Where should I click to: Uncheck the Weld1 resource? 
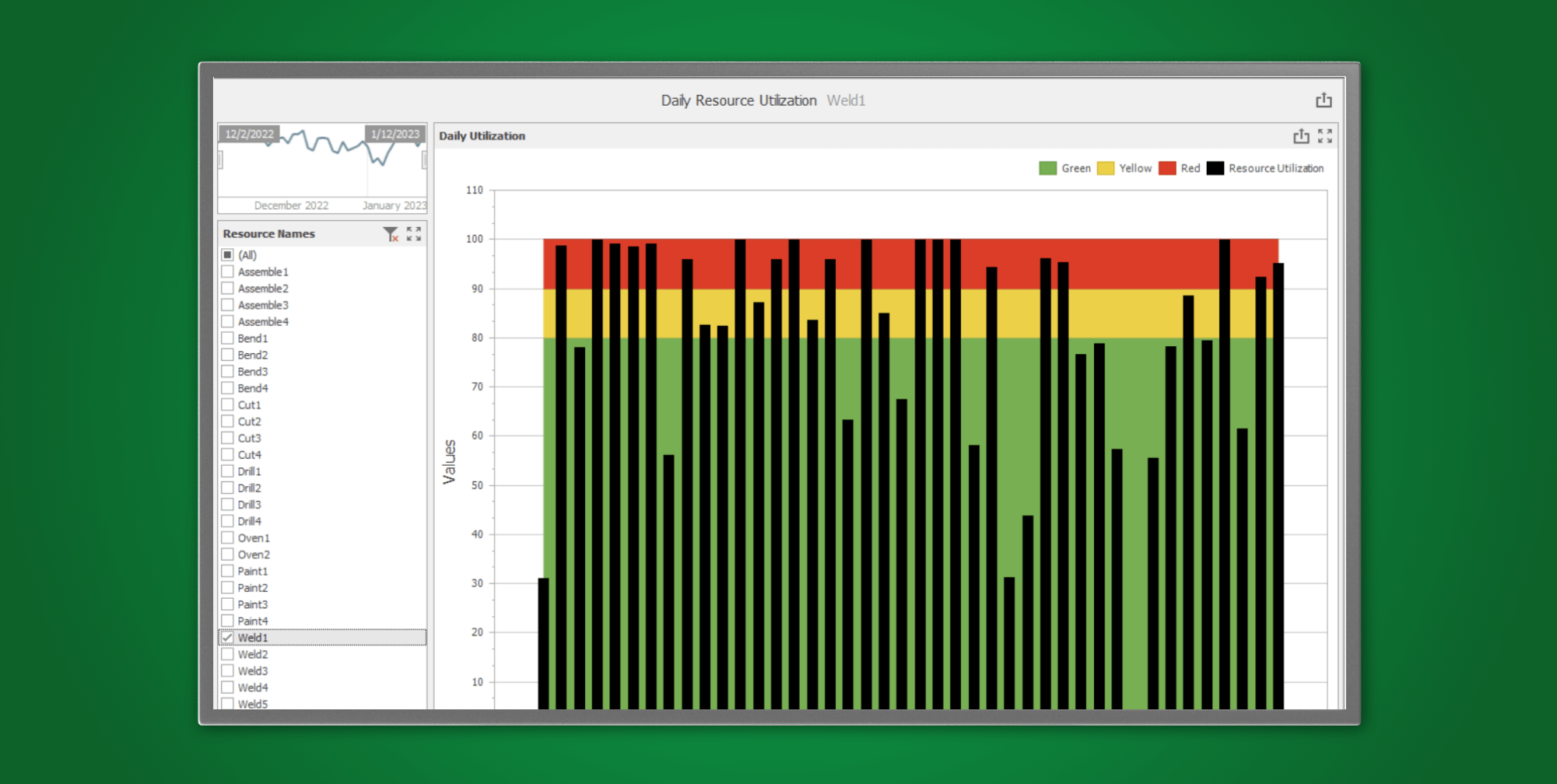(227, 637)
